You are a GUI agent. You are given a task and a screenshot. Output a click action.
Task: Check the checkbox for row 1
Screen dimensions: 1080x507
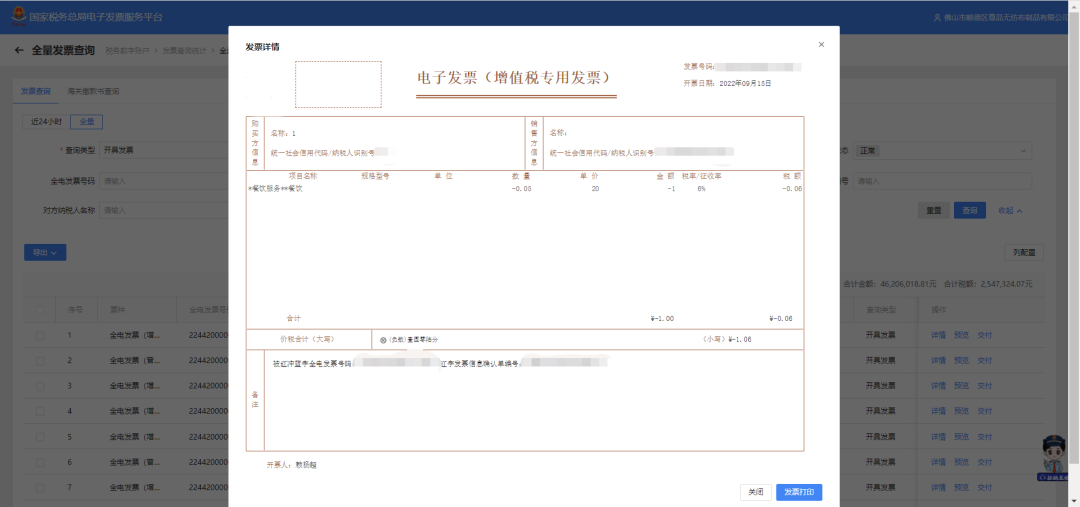coord(41,335)
